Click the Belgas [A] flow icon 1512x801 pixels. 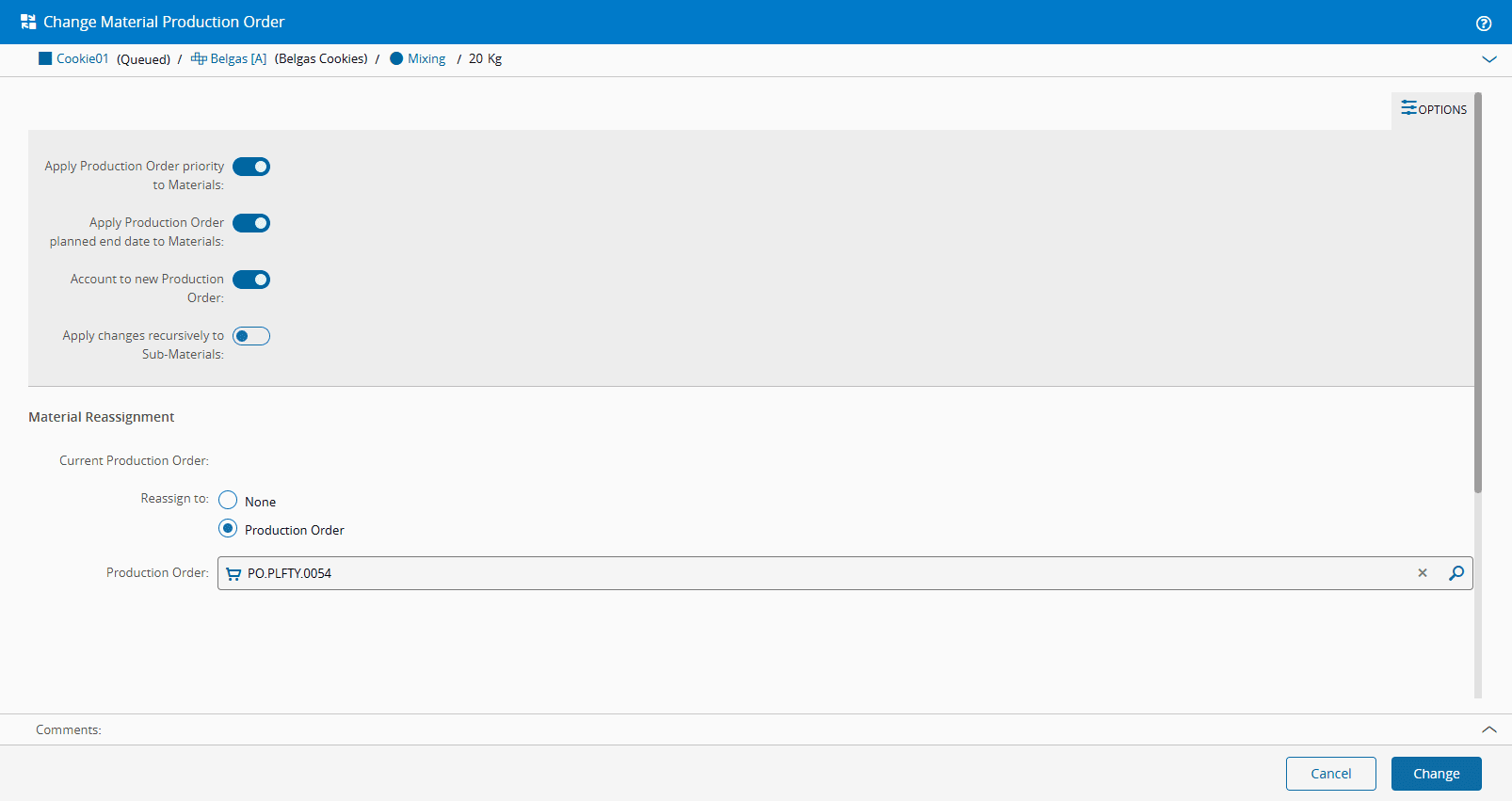(x=199, y=58)
